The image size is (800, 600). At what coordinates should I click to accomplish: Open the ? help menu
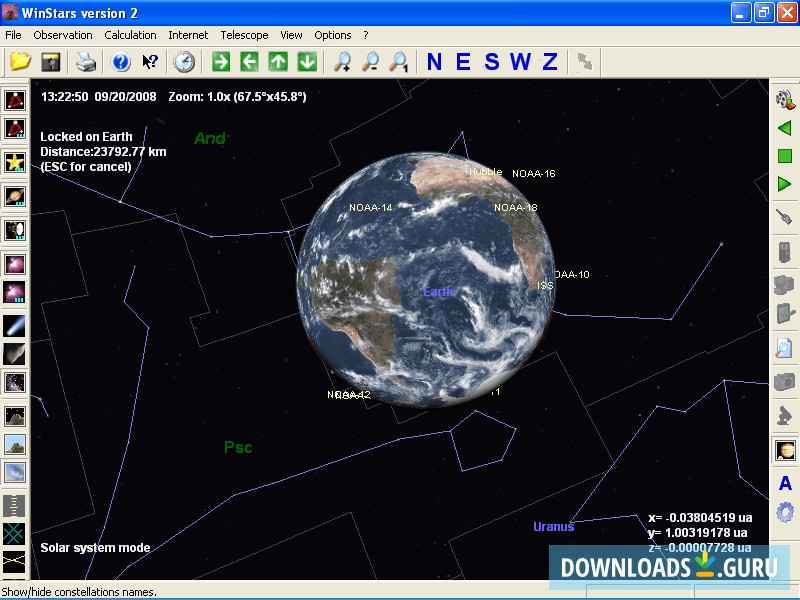pos(366,35)
